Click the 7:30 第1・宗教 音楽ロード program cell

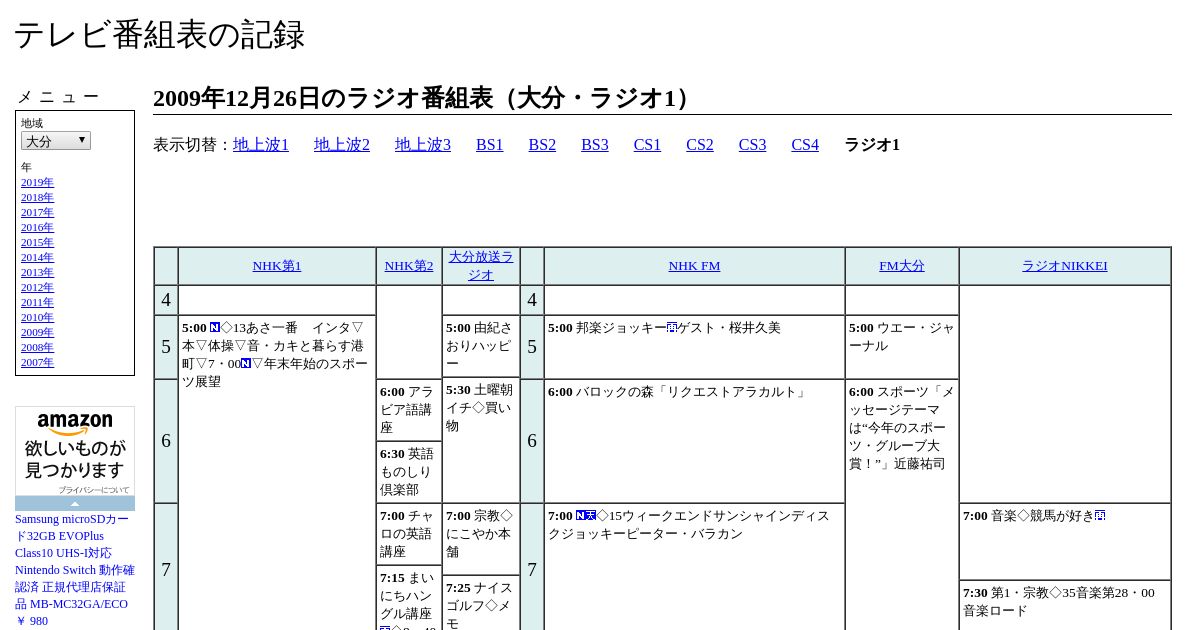(x=1065, y=605)
